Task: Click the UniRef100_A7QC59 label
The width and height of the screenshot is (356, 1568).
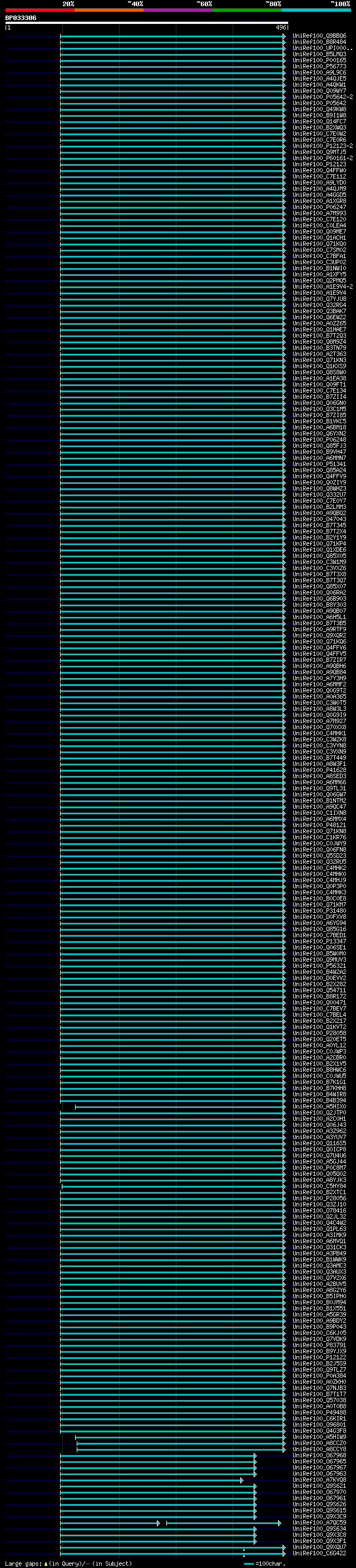Action: point(319,1522)
